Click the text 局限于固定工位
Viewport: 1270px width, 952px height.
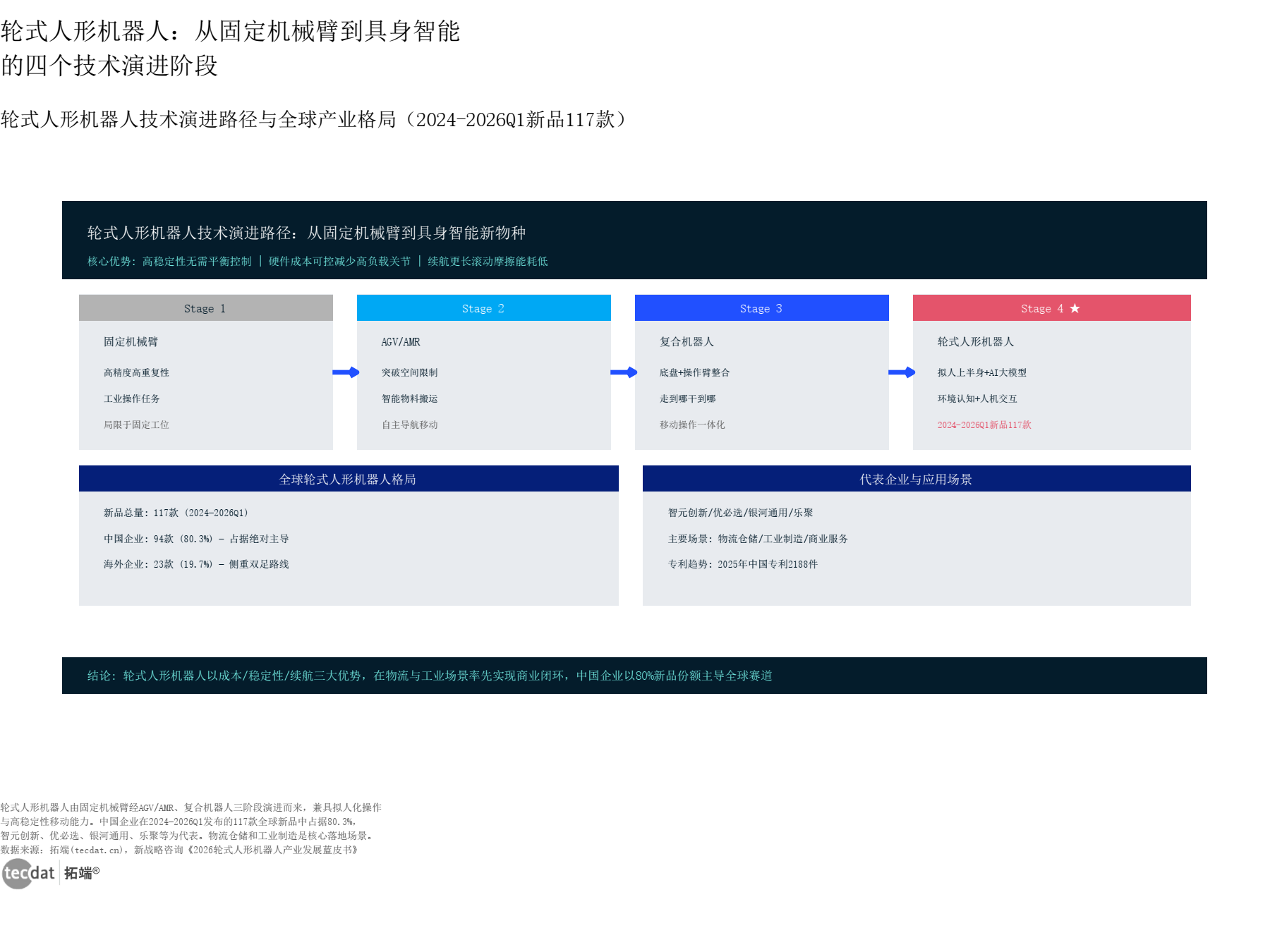point(136,425)
